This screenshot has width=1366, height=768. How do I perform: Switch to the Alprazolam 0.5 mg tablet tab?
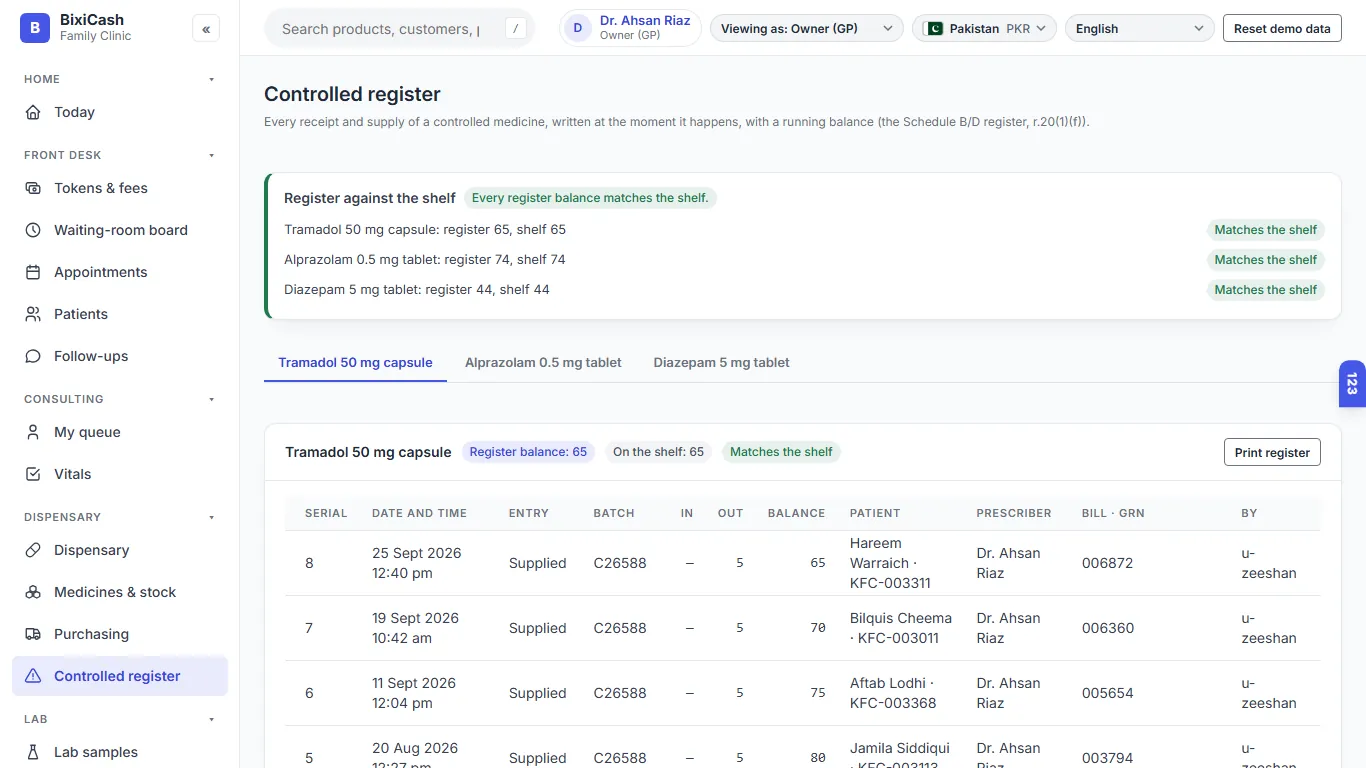[543, 362]
